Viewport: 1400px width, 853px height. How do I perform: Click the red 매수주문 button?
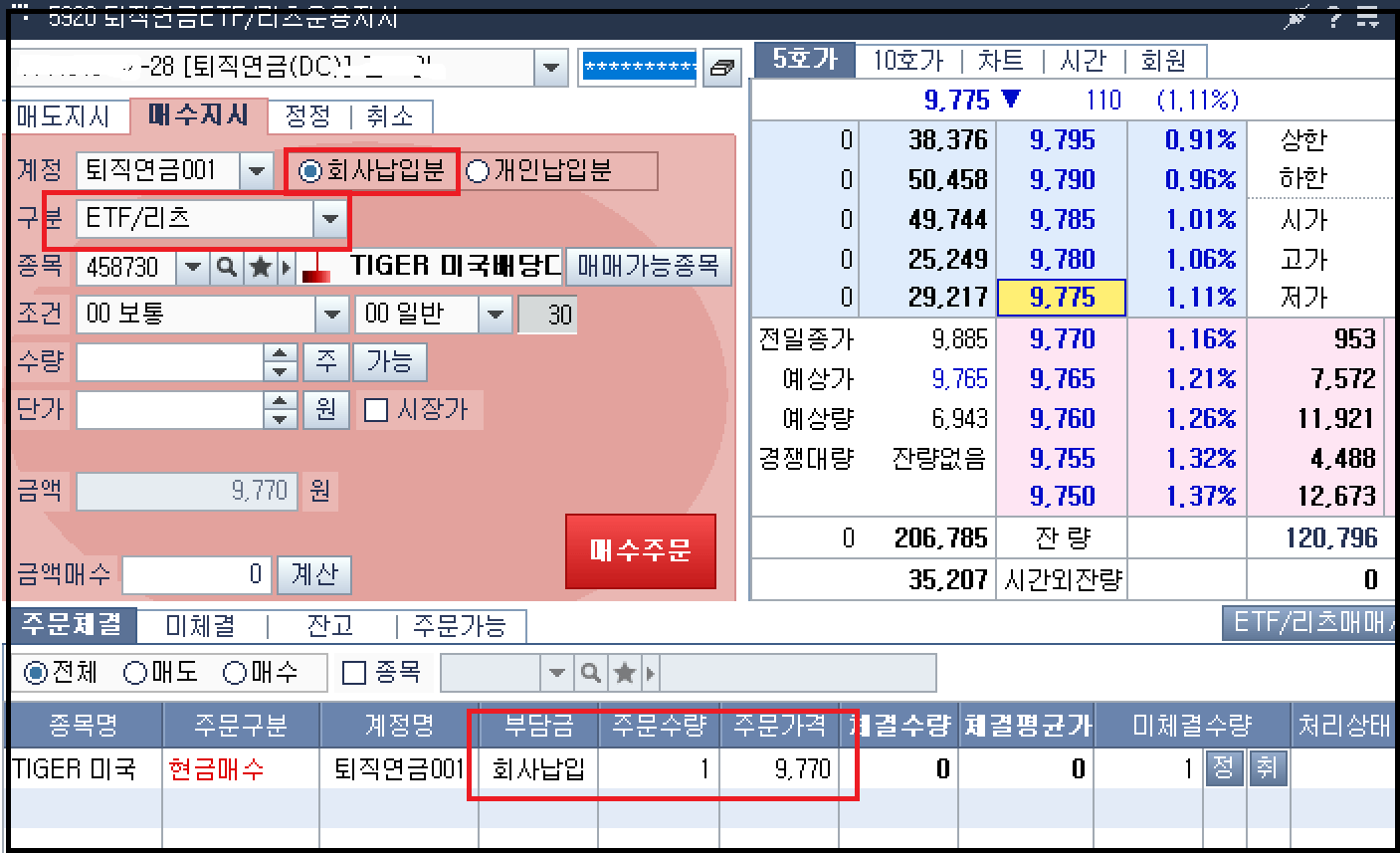coord(641,551)
